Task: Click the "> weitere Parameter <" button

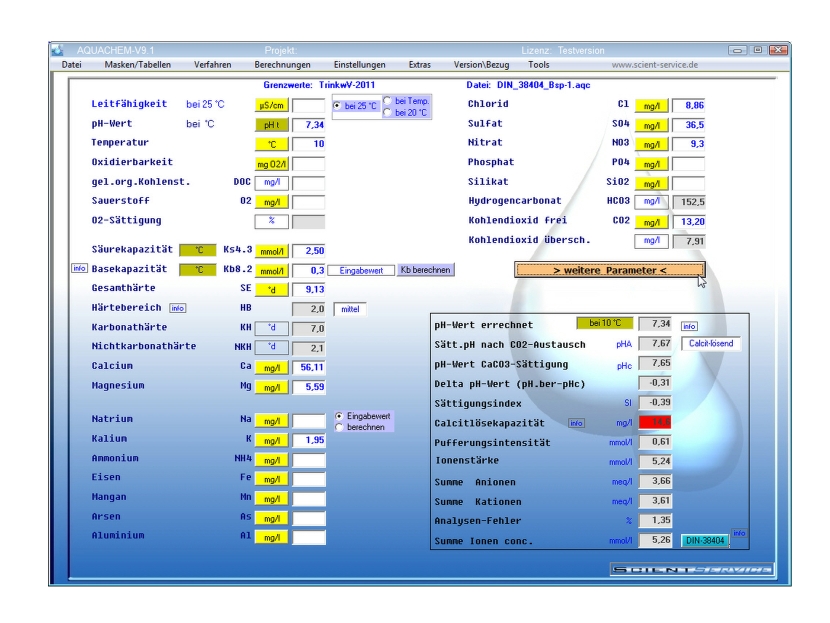Action: click(610, 270)
